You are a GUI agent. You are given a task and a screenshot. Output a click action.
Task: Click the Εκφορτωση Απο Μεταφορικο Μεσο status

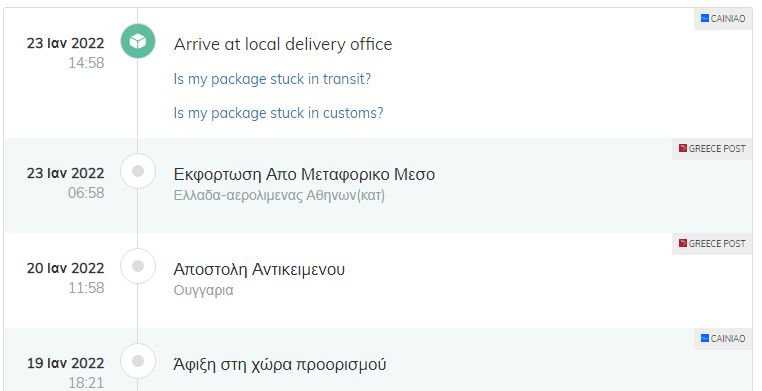304,174
